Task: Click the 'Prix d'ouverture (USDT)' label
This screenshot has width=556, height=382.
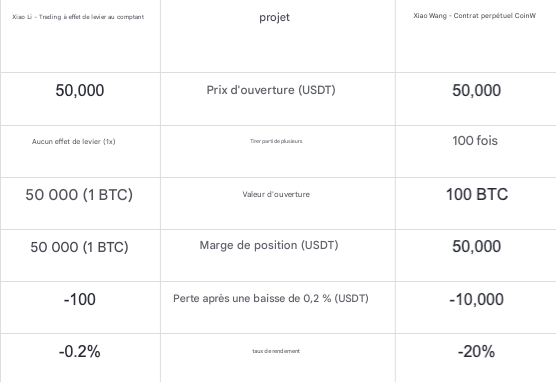Action: [x=271, y=90]
